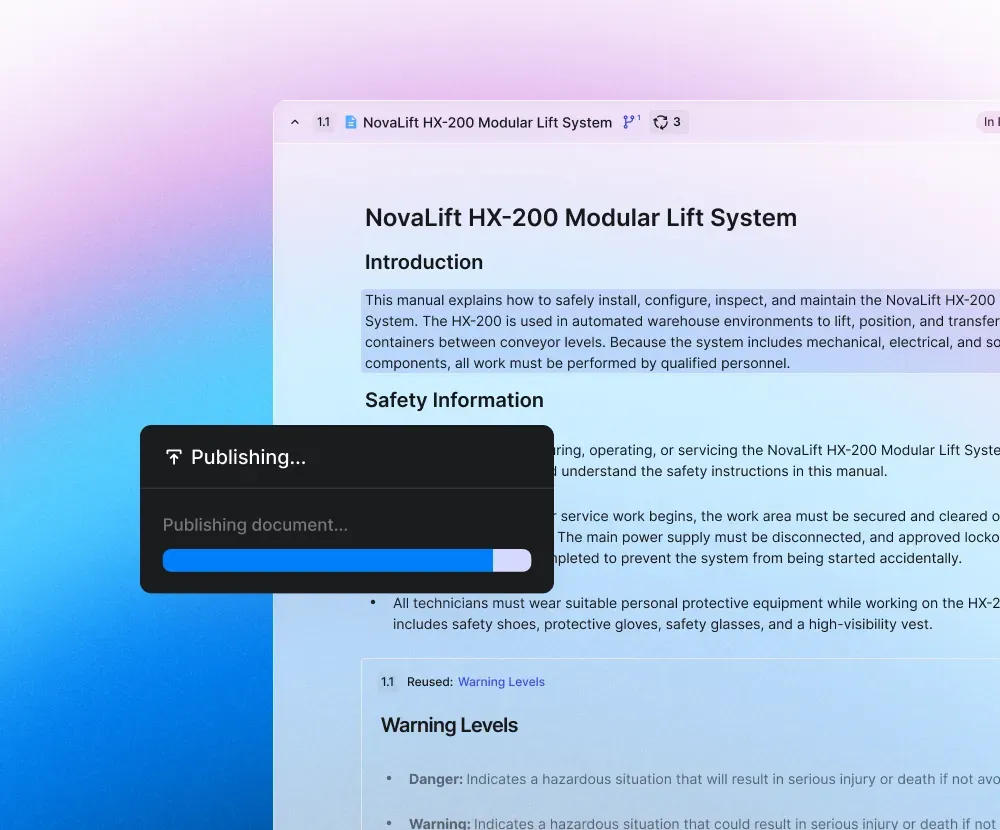Select the Safety Information heading
Screen dimensions: 1000x830
click(x=454, y=400)
